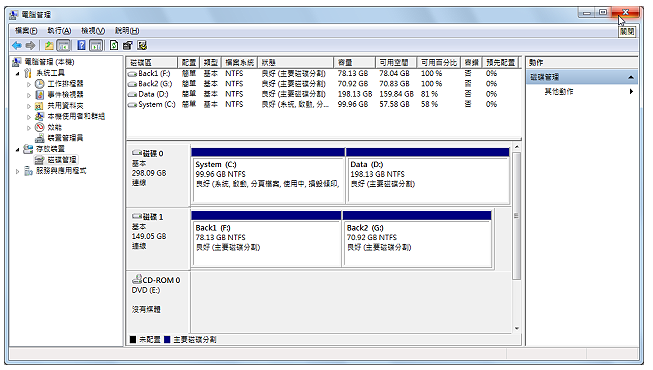The height and width of the screenshot is (370, 653).
Task: Click the gray Forward arrow in toolbar
Action: (x=30, y=45)
